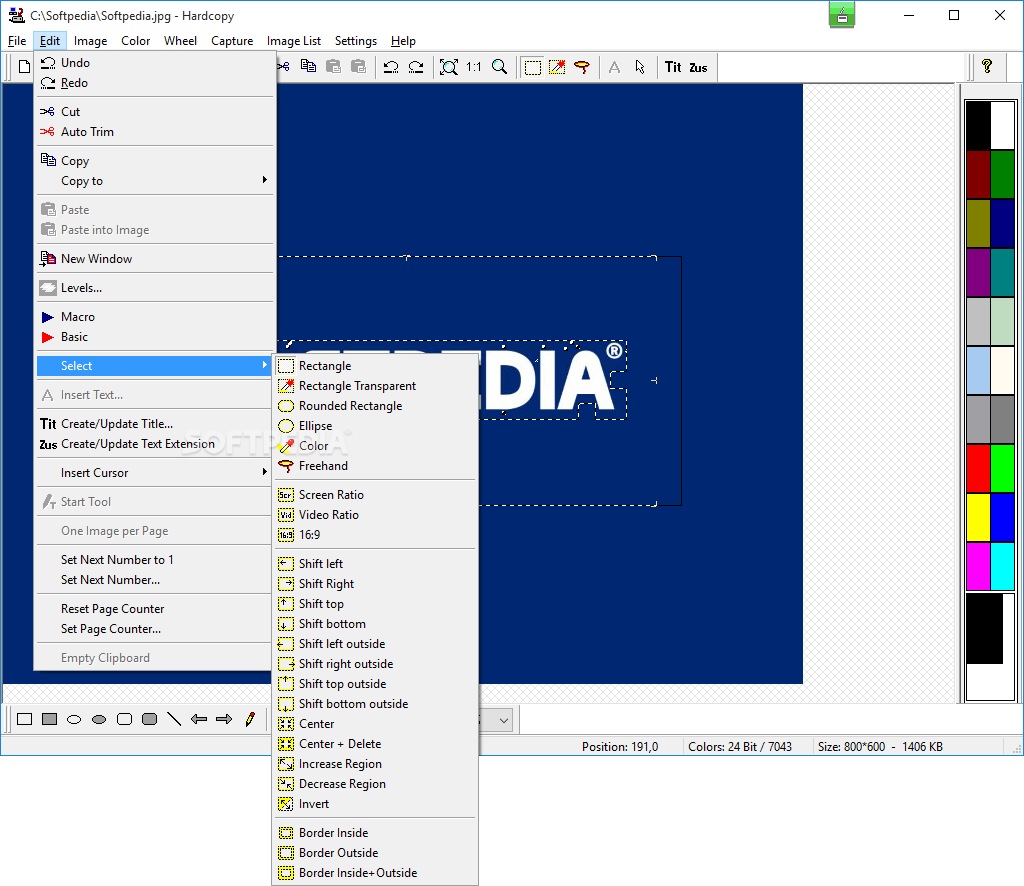1024x886 pixels.
Task: Select the line drawing tool
Action: [x=174, y=719]
